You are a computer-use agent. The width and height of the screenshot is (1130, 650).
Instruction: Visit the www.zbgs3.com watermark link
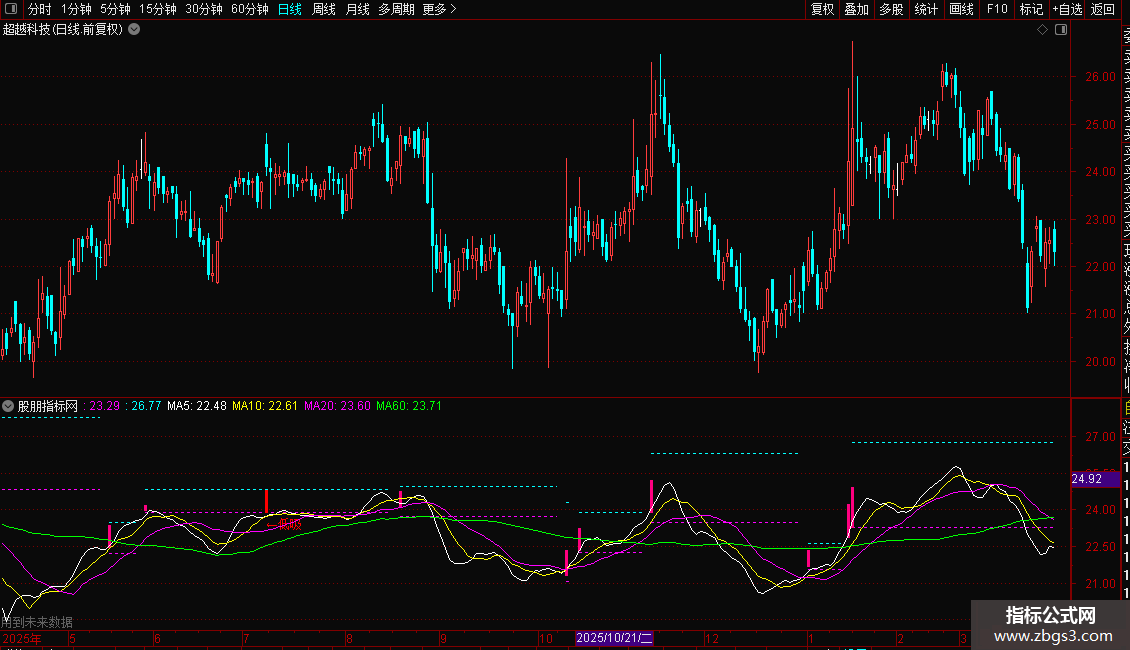click(1050, 635)
